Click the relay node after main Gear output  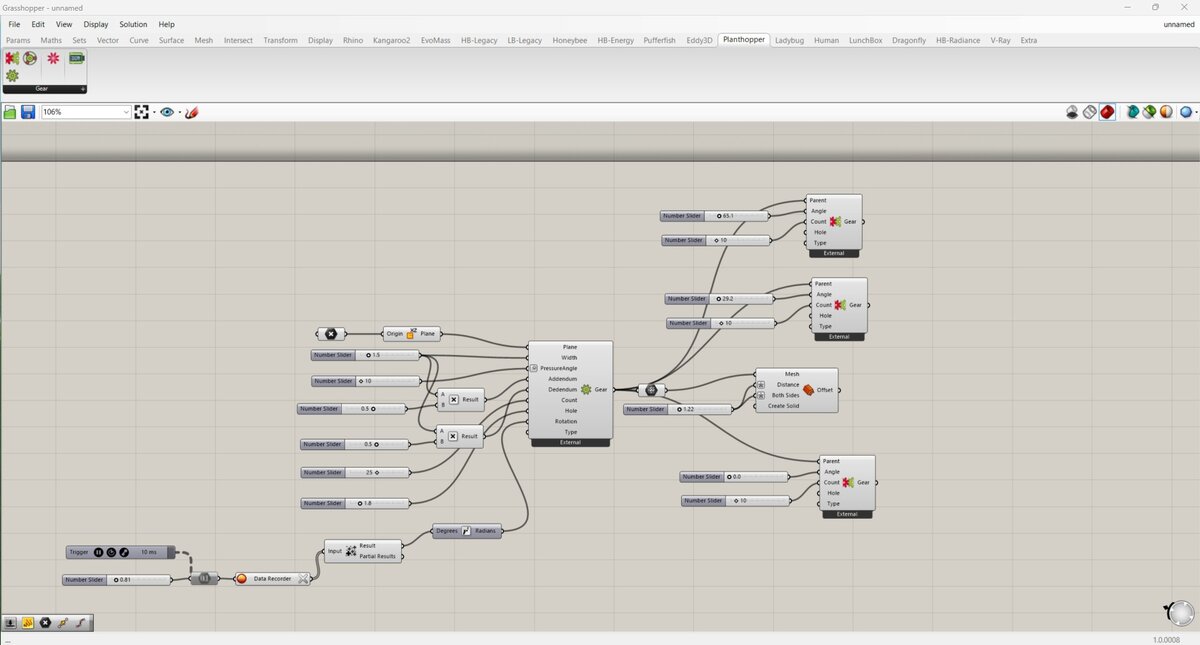(651, 390)
